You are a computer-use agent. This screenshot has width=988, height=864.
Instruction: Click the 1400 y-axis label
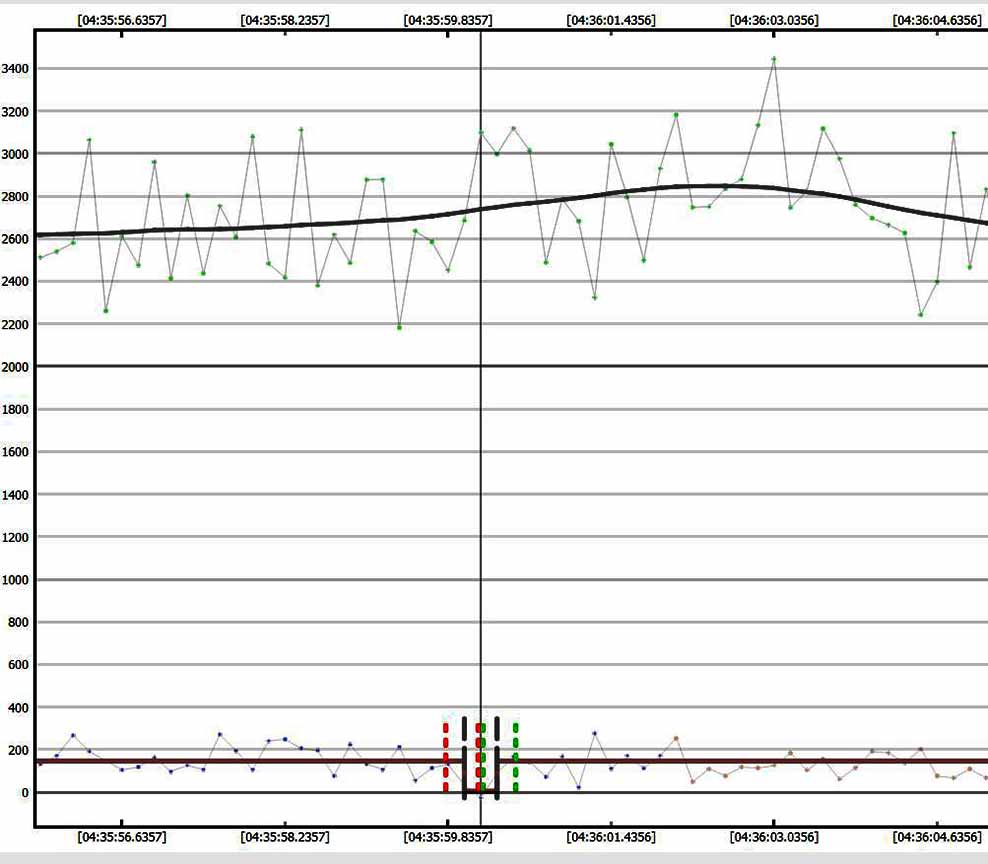14,495
